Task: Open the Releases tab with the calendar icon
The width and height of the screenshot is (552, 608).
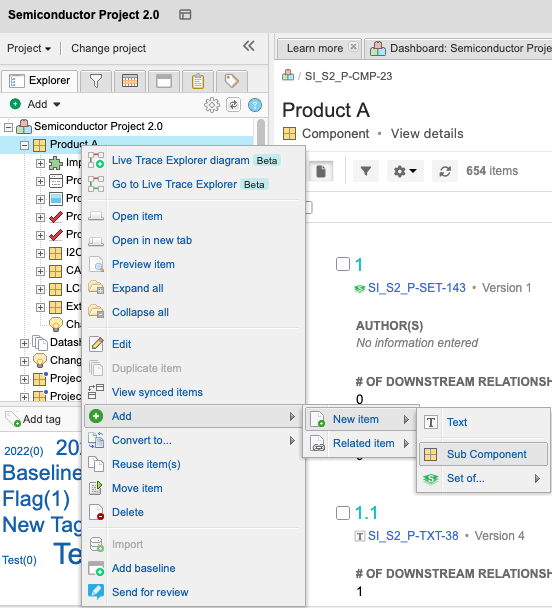Action: point(130,81)
